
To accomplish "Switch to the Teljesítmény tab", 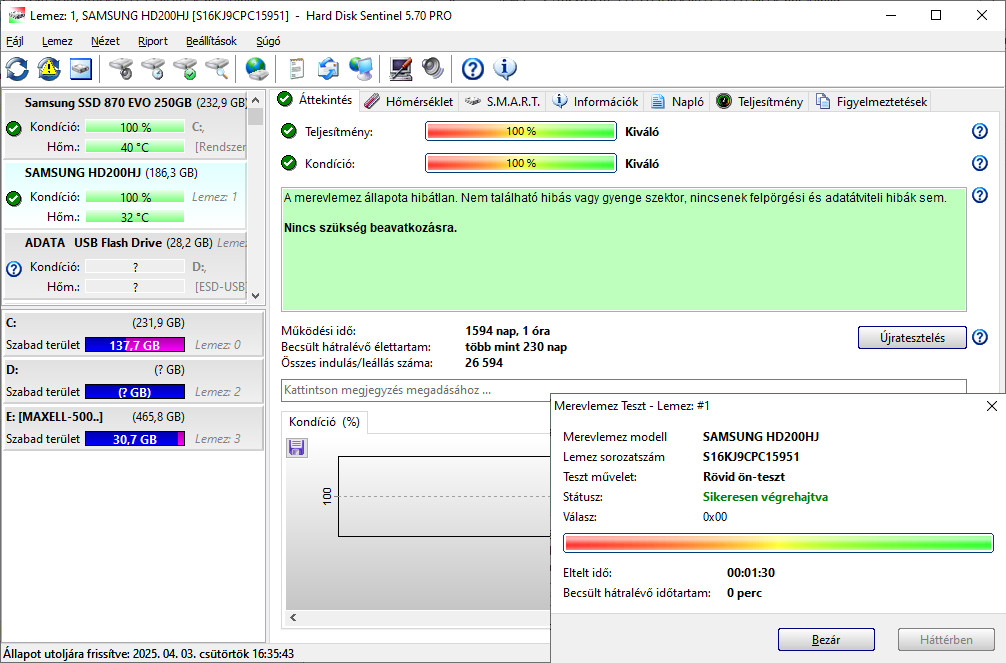I will coord(760,101).
